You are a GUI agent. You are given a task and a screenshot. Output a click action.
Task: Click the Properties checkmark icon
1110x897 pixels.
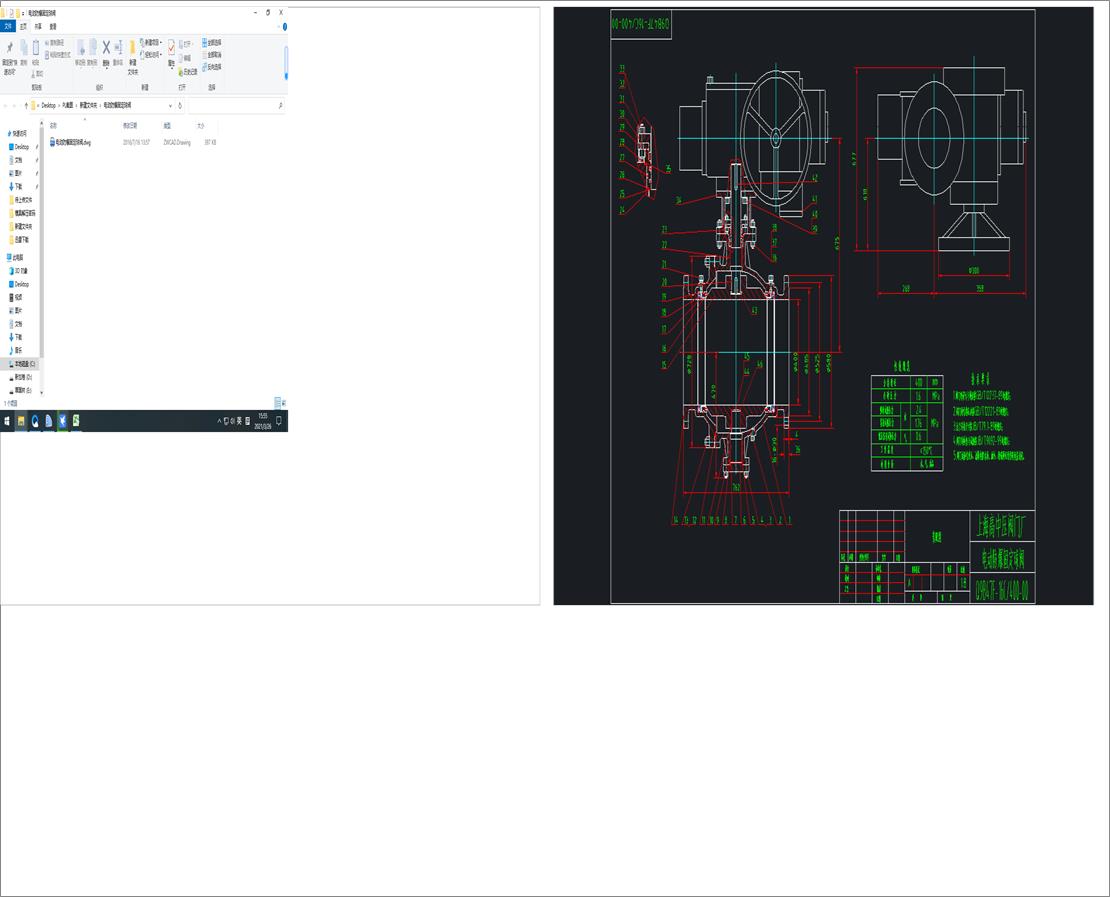[x=171, y=48]
